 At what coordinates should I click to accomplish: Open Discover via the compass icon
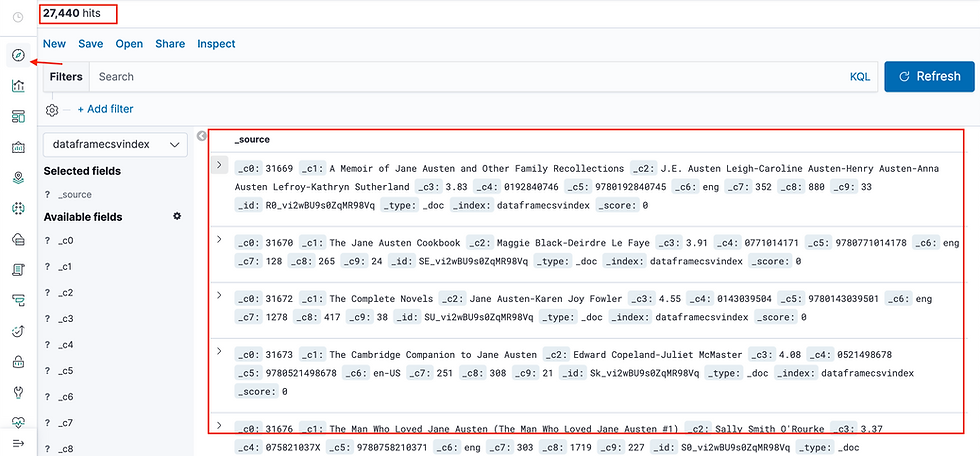pyautogui.click(x=18, y=56)
